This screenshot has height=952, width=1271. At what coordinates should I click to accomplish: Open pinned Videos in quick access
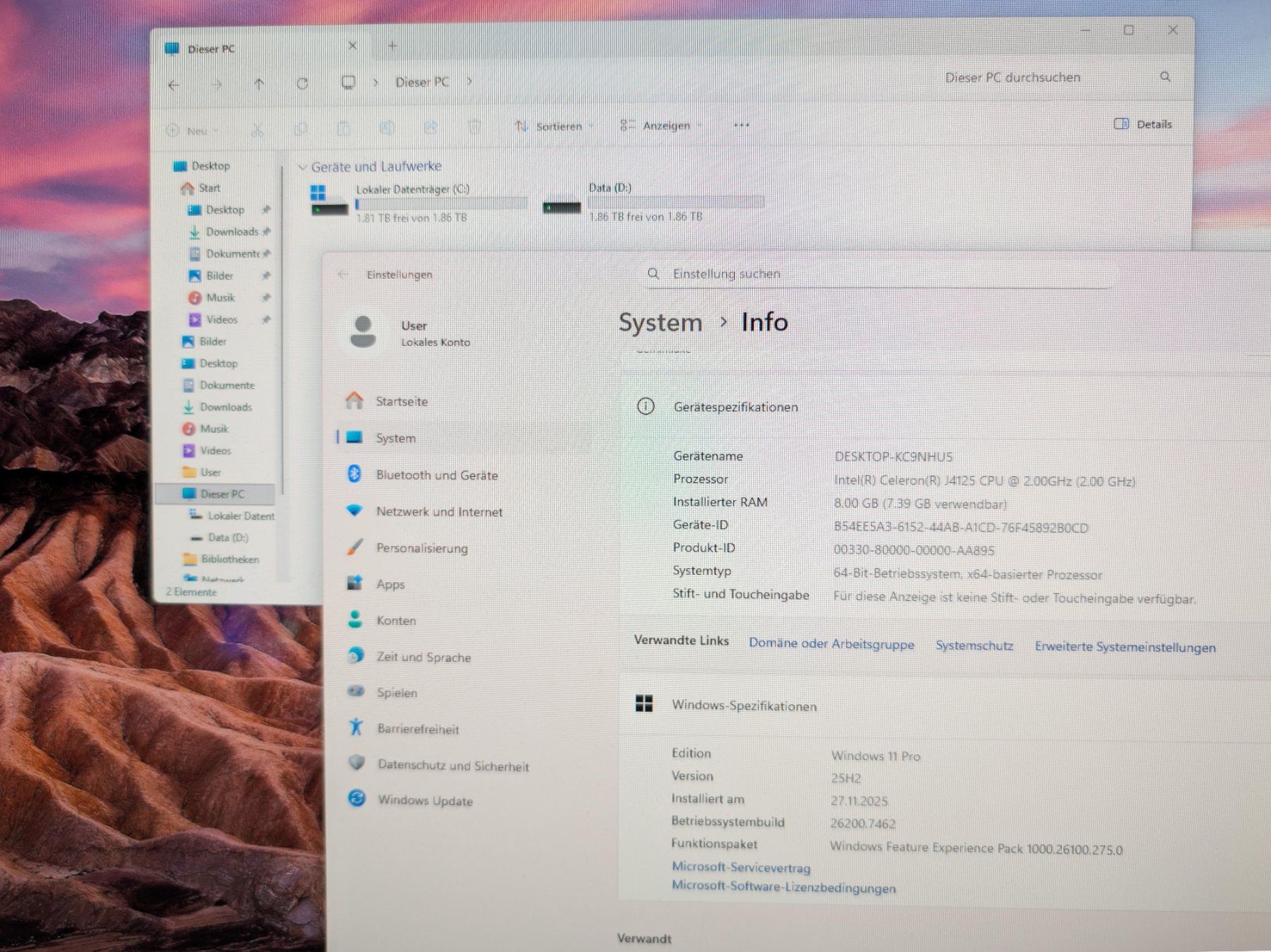[x=213, y=319]
